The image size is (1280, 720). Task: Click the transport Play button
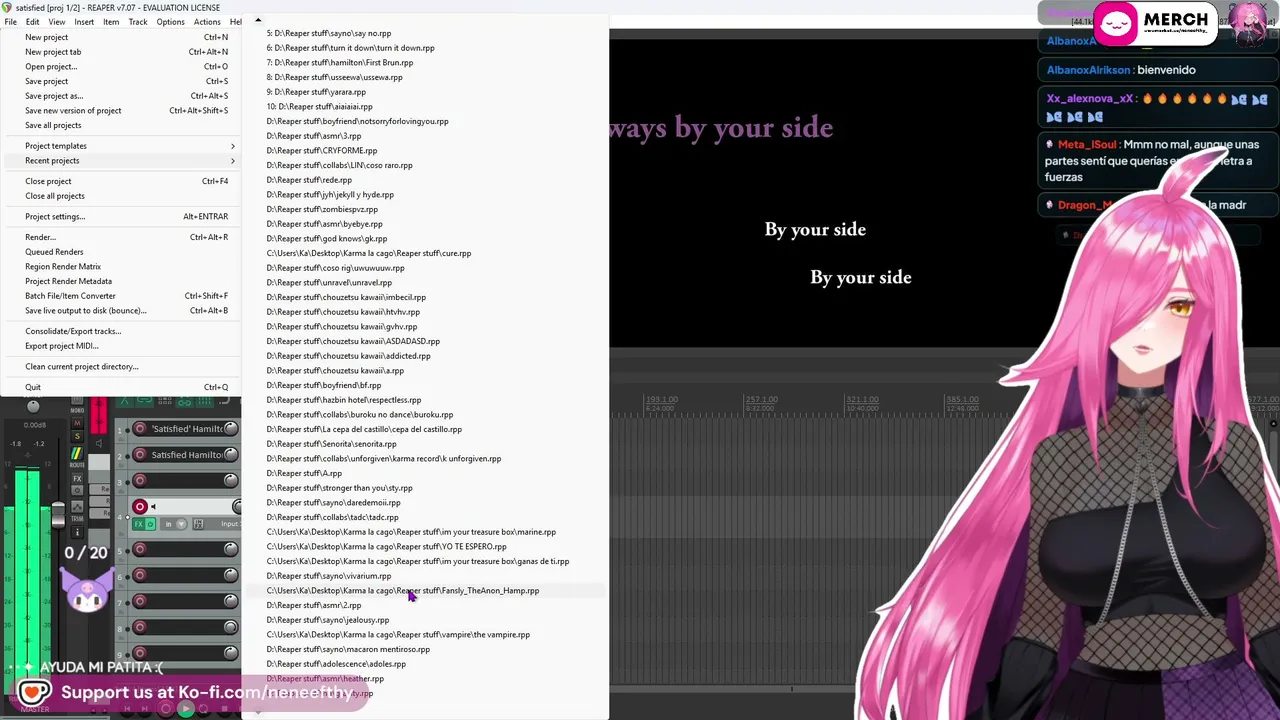[185, 709]
